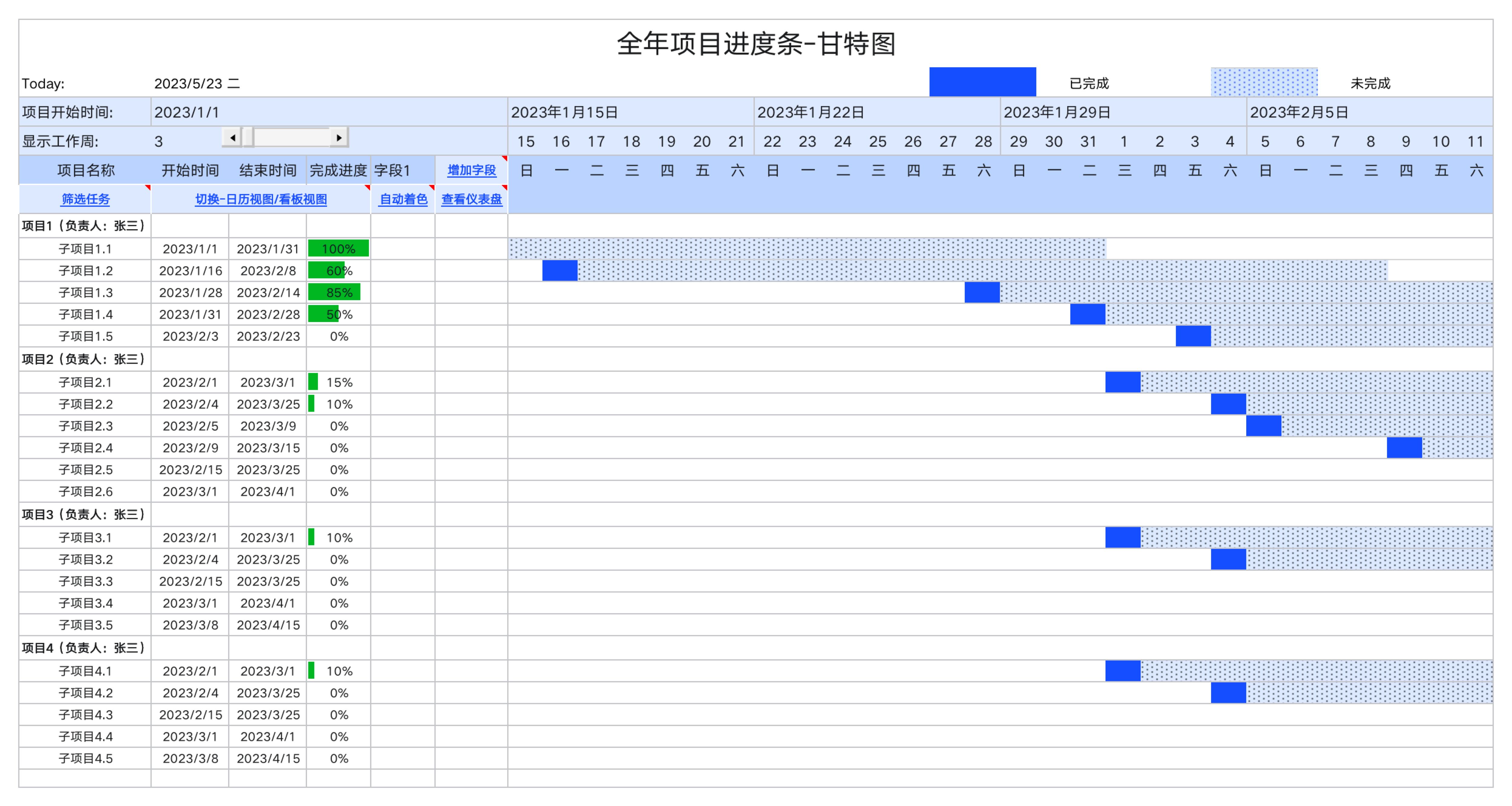
Task: Click blue Gantt marker for 子项目2.4
Action: (x=1404, y=448)
